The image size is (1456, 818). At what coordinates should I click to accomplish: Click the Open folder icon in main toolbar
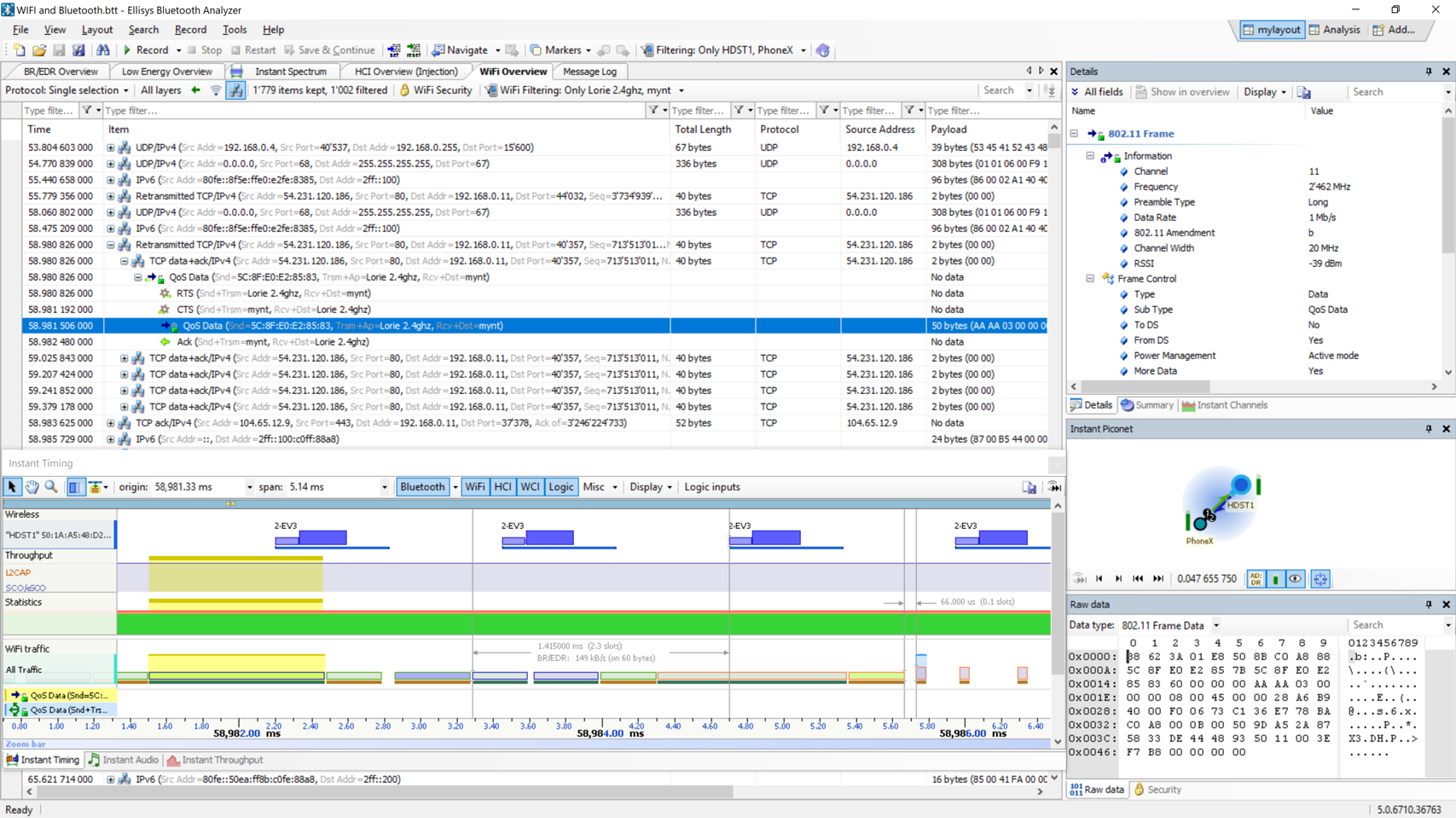point(39,50)
